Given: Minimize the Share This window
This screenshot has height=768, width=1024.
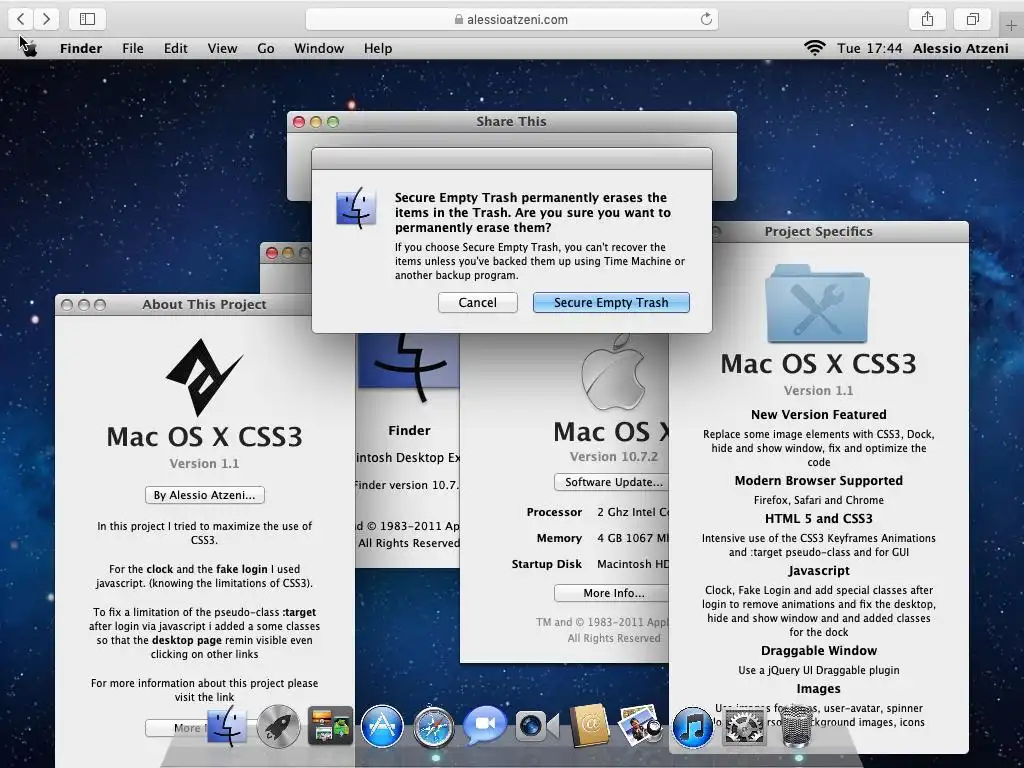Looking at the screenshot, I should click(x=316, y=122).
